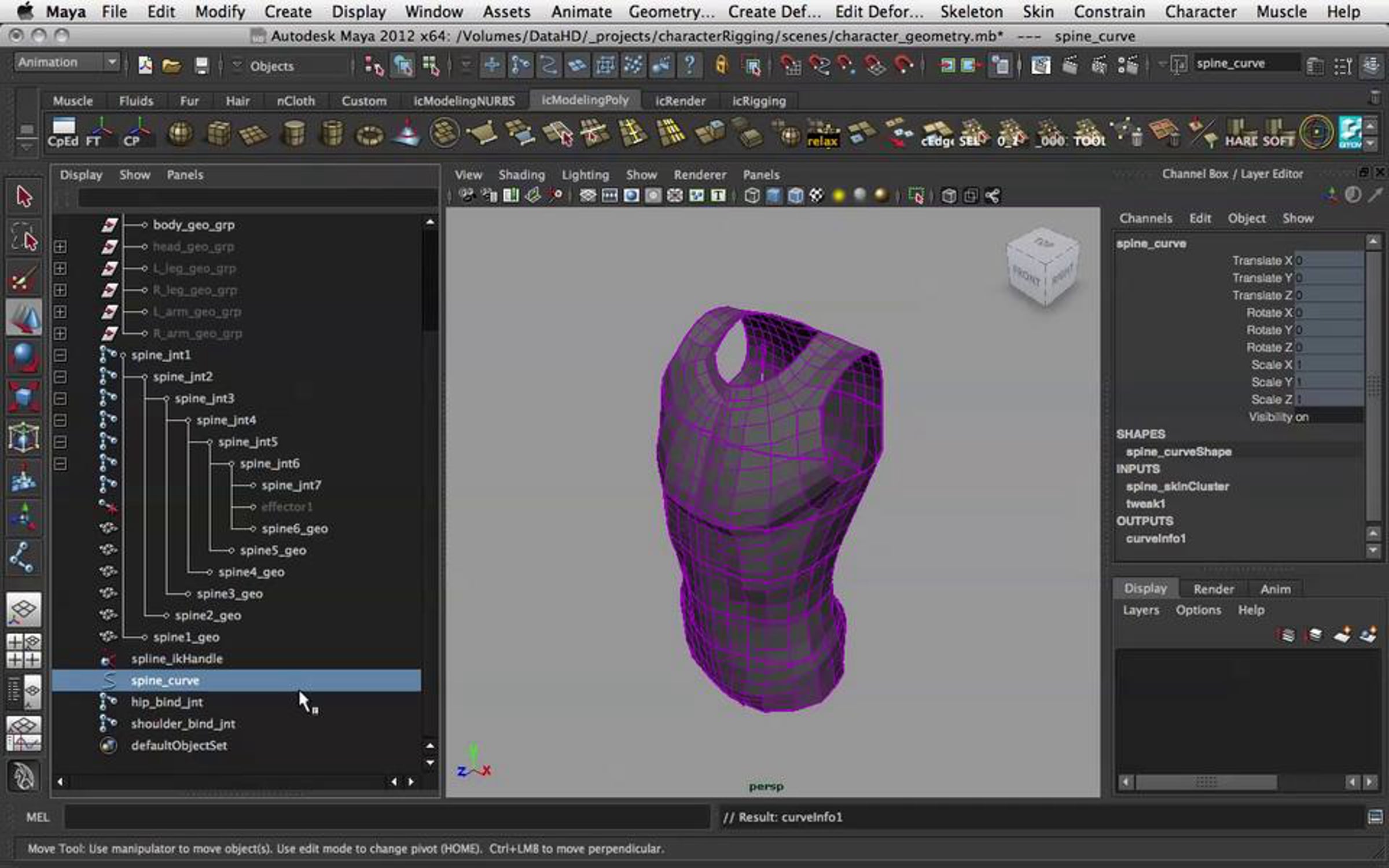
Task: Open the Skeleton menu
Action: tap(971, 12)
